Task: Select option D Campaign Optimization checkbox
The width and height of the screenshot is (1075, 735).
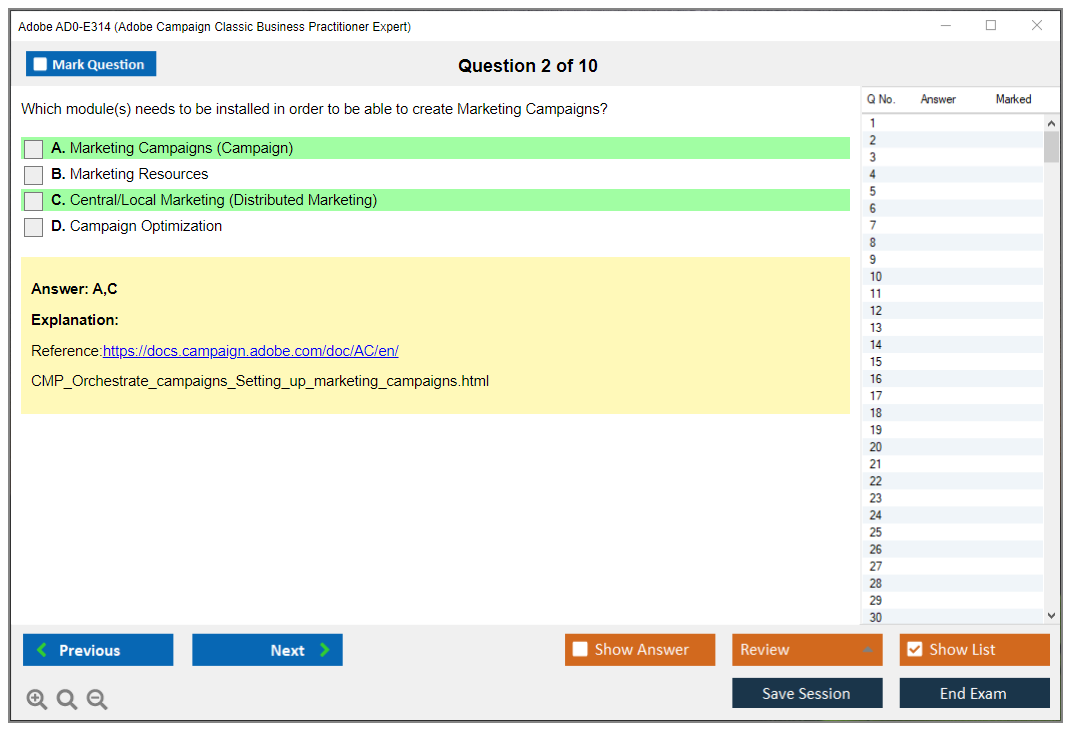Action: pyautogui.click(x=34, y=227)
